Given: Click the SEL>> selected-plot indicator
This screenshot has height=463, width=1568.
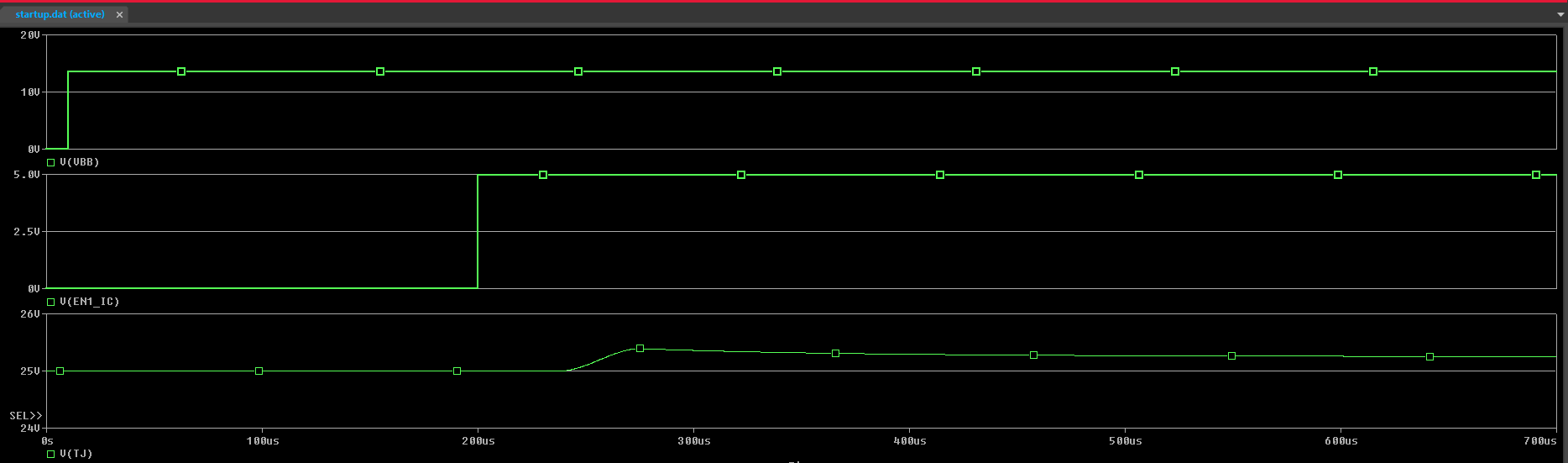Looking at the screenshot, I should tap(25, 416).
